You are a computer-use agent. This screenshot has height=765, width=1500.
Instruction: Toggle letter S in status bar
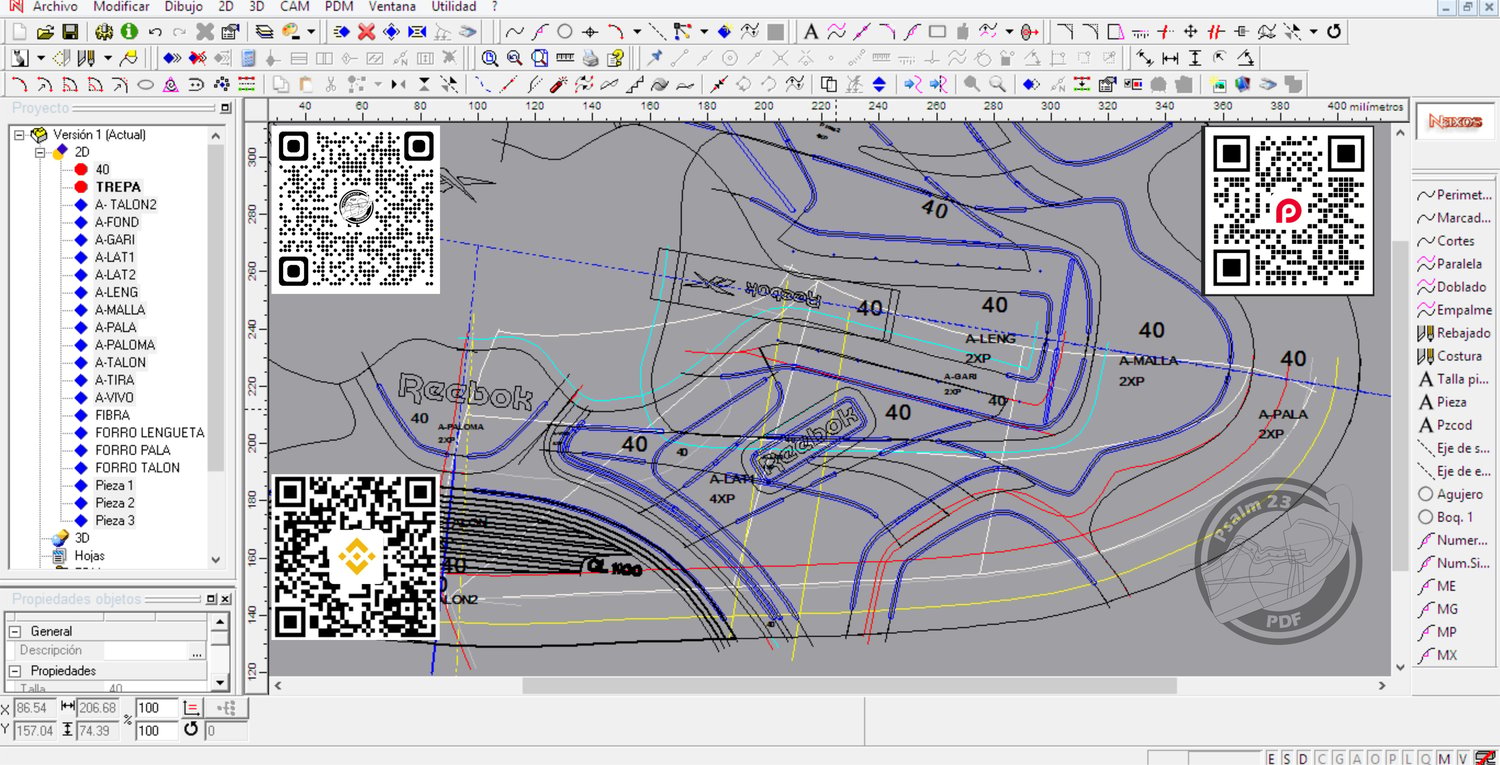tap(1287, 759)
